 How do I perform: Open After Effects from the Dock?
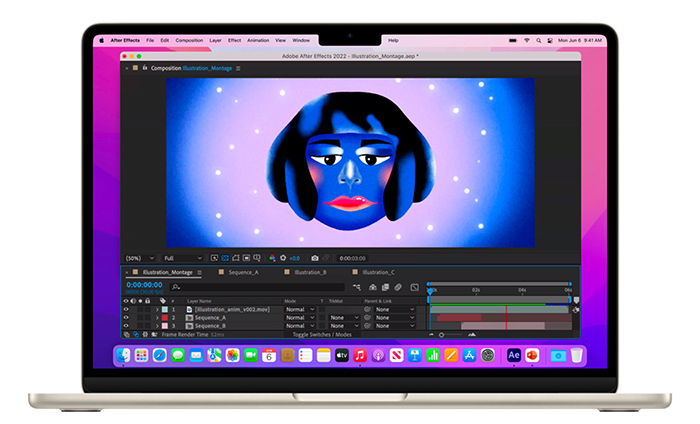[514, 355]
